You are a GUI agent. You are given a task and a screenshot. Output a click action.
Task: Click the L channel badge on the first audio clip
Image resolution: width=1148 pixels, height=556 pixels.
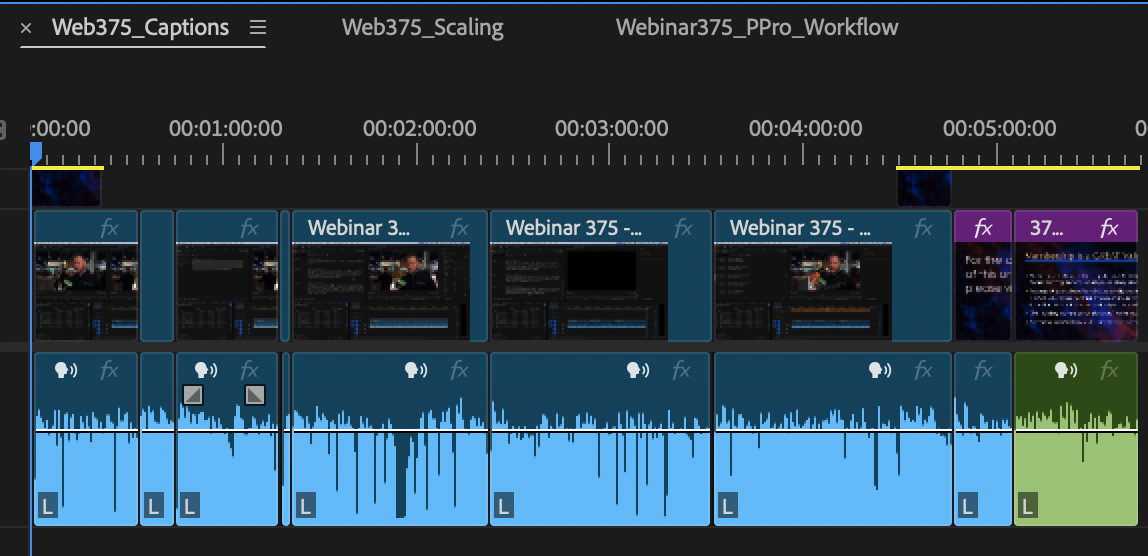pyautogui.click(x=47, y=507)
